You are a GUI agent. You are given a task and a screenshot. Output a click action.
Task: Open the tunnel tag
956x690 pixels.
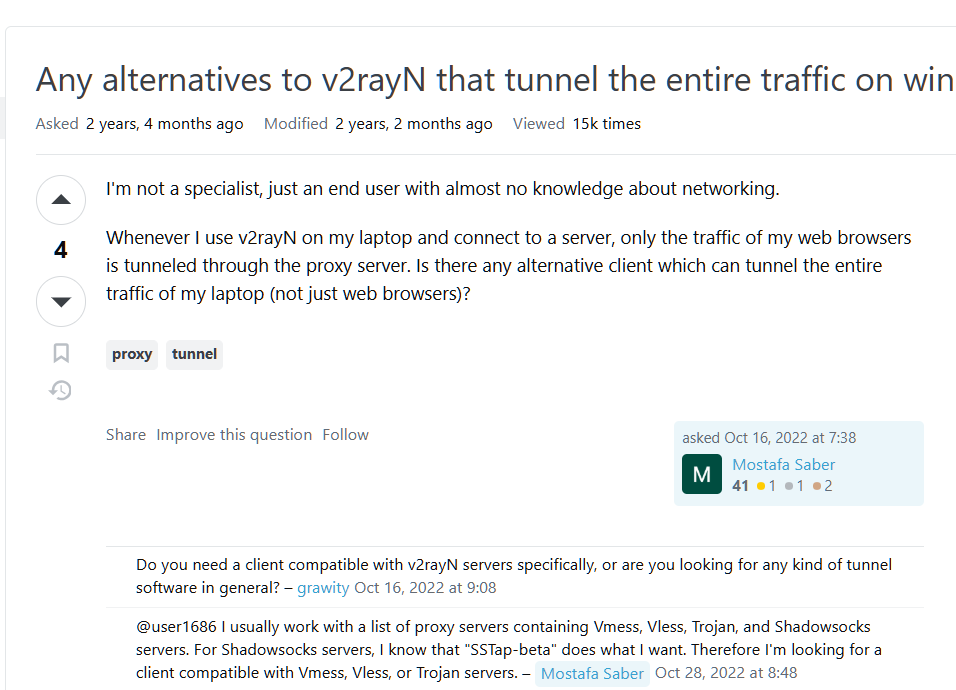tap(194, 354)
